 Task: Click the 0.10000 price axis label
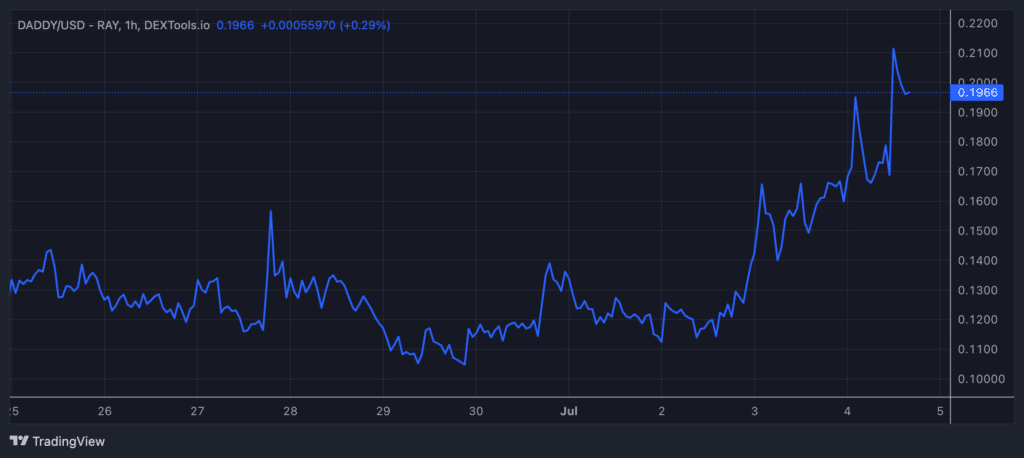click(980, 379)
